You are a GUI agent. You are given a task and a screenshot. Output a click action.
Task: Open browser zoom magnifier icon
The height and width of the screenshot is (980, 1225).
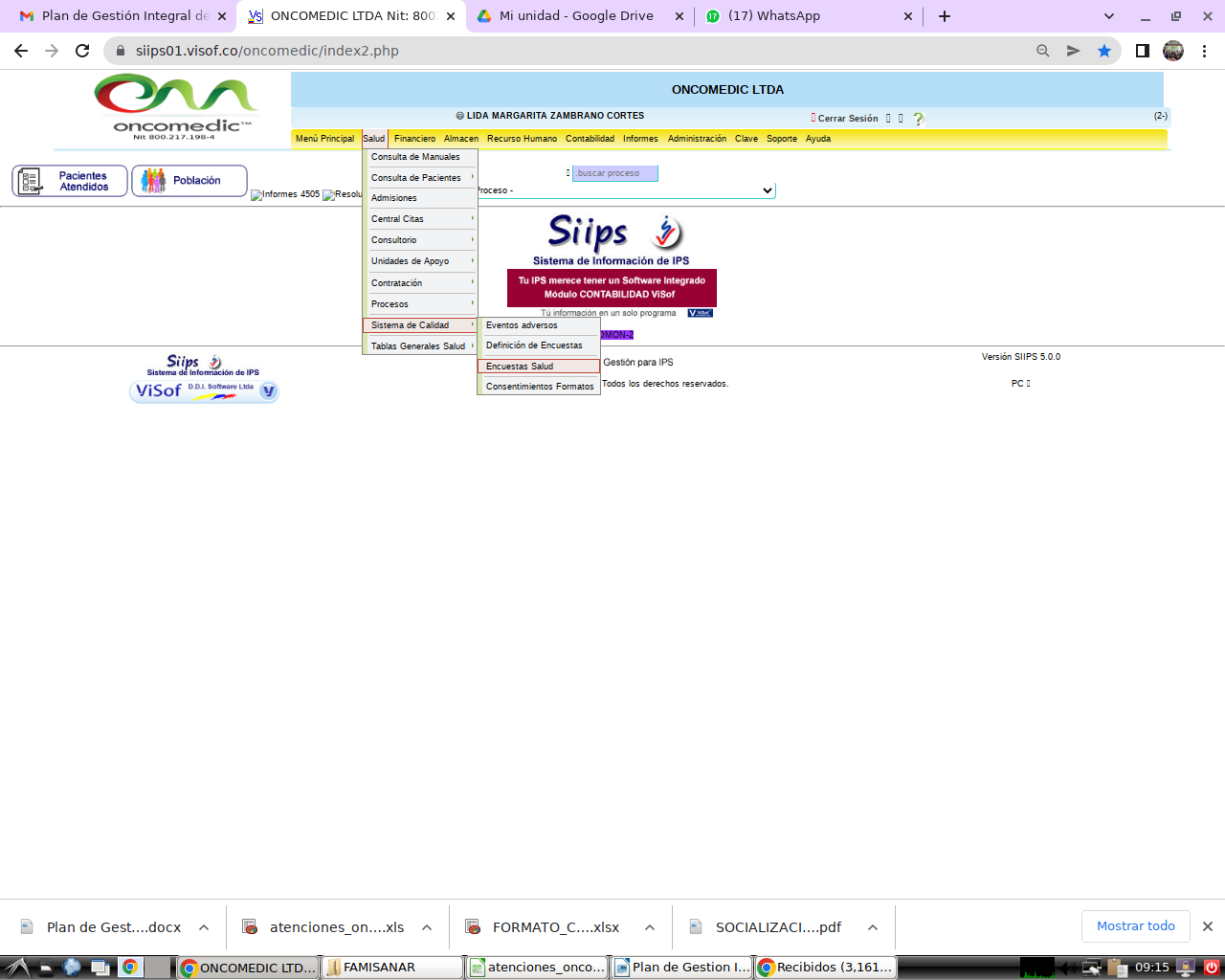tap(1043, 51)
